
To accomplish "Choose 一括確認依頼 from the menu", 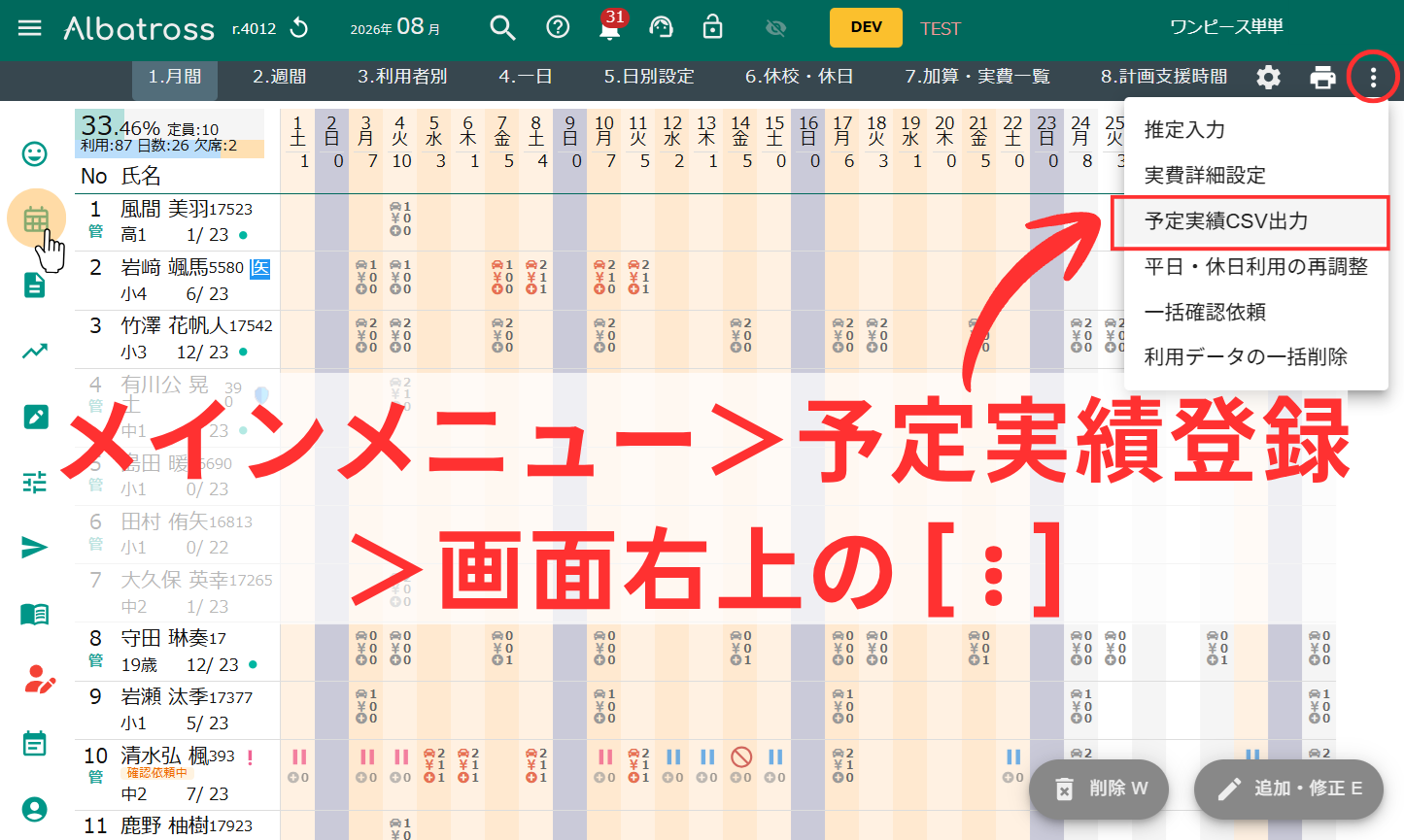I will tap(1256, 313).
